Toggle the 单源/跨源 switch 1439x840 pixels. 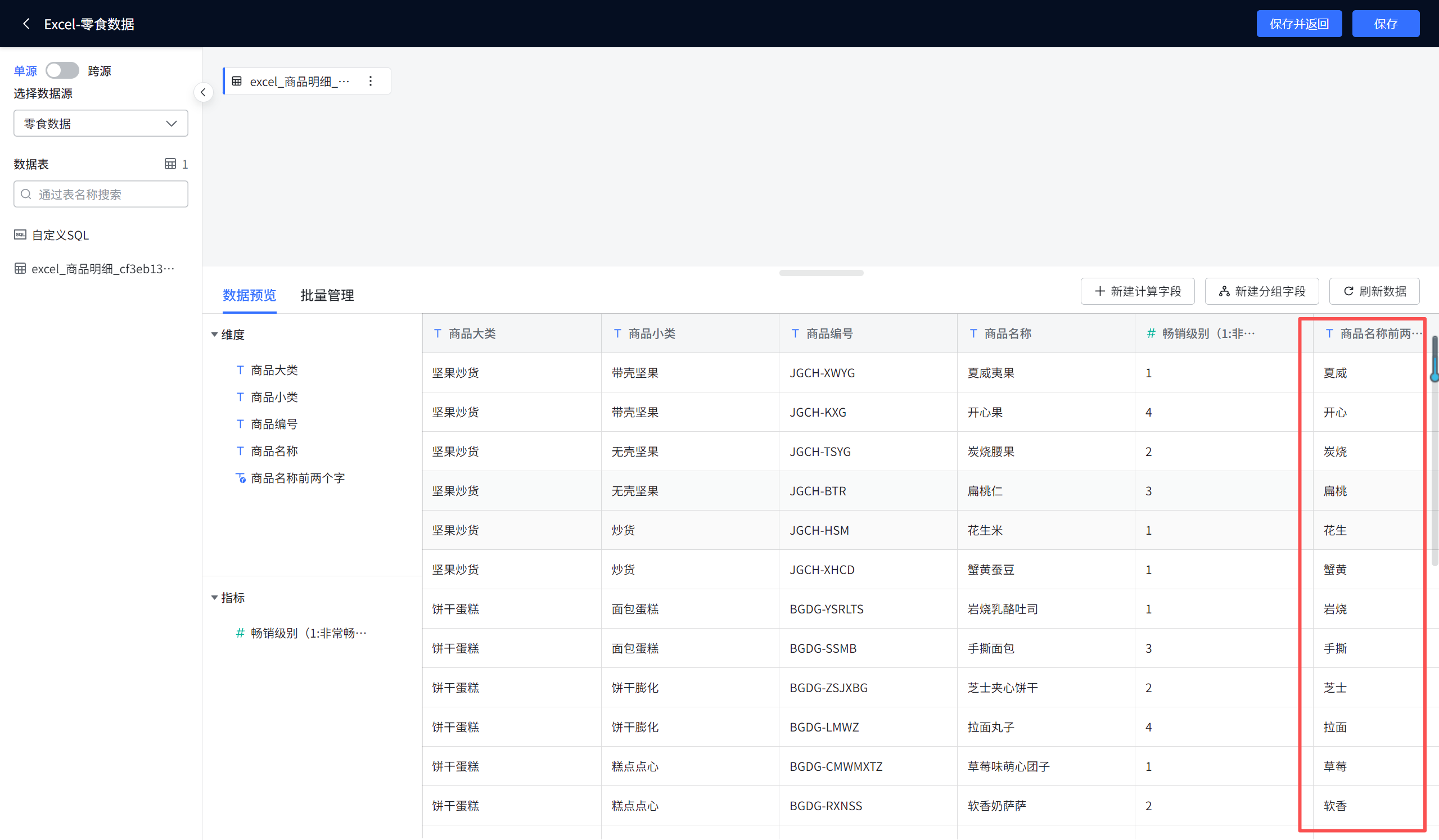coord(62,70)
